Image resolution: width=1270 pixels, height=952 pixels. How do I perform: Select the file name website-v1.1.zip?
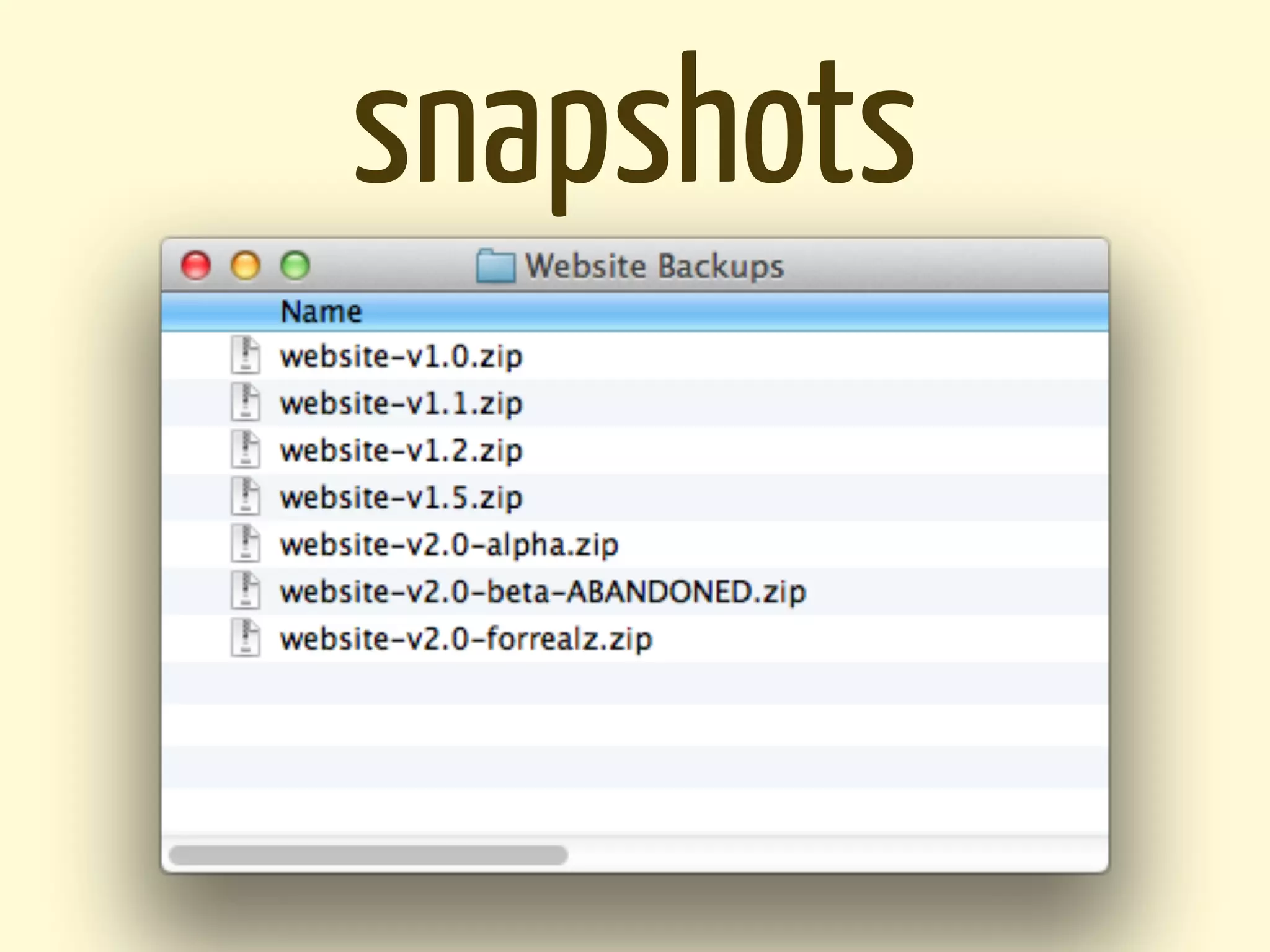click(x=401, y=404)
